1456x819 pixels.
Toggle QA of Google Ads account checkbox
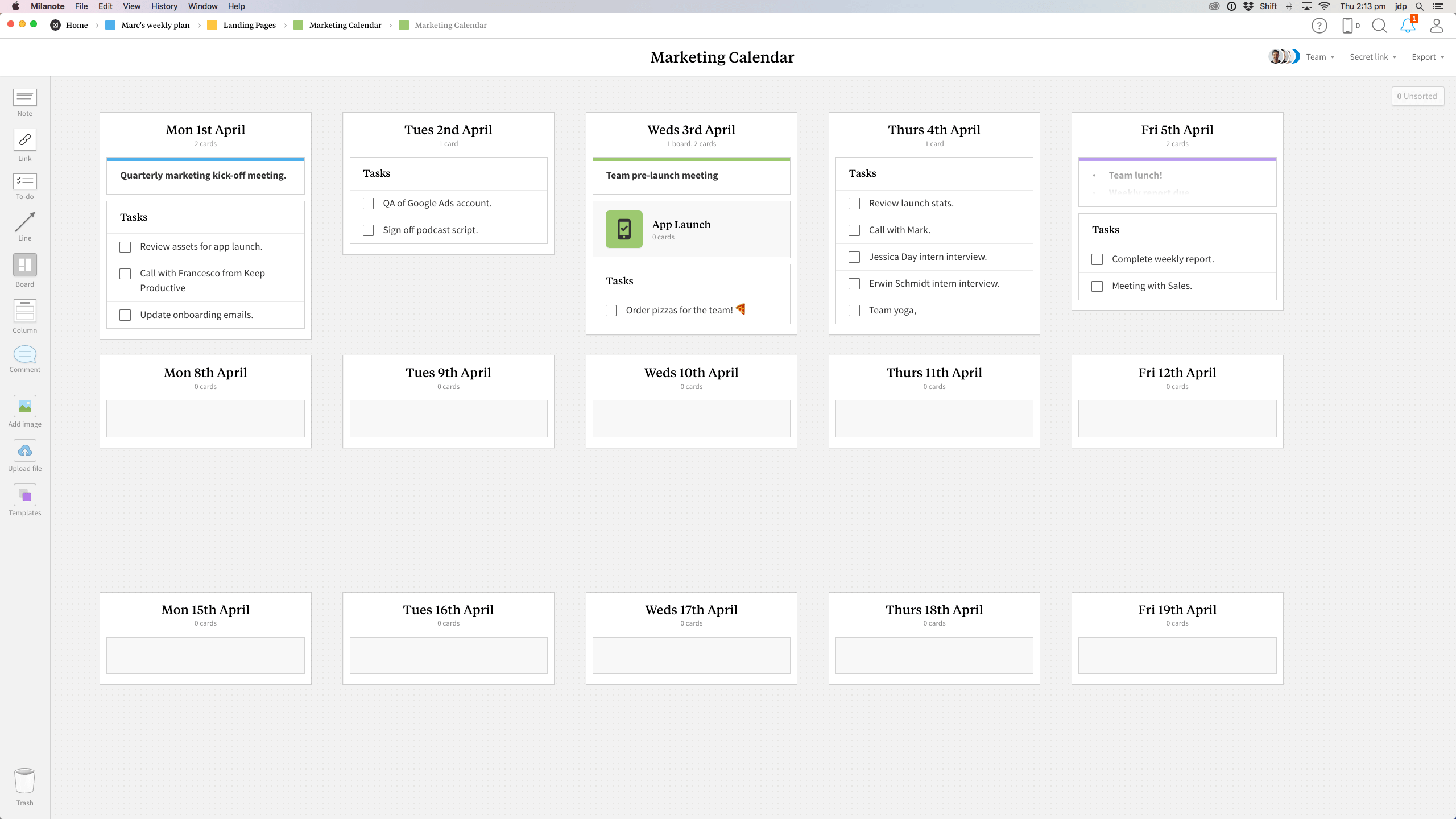(x=368, y=203)
